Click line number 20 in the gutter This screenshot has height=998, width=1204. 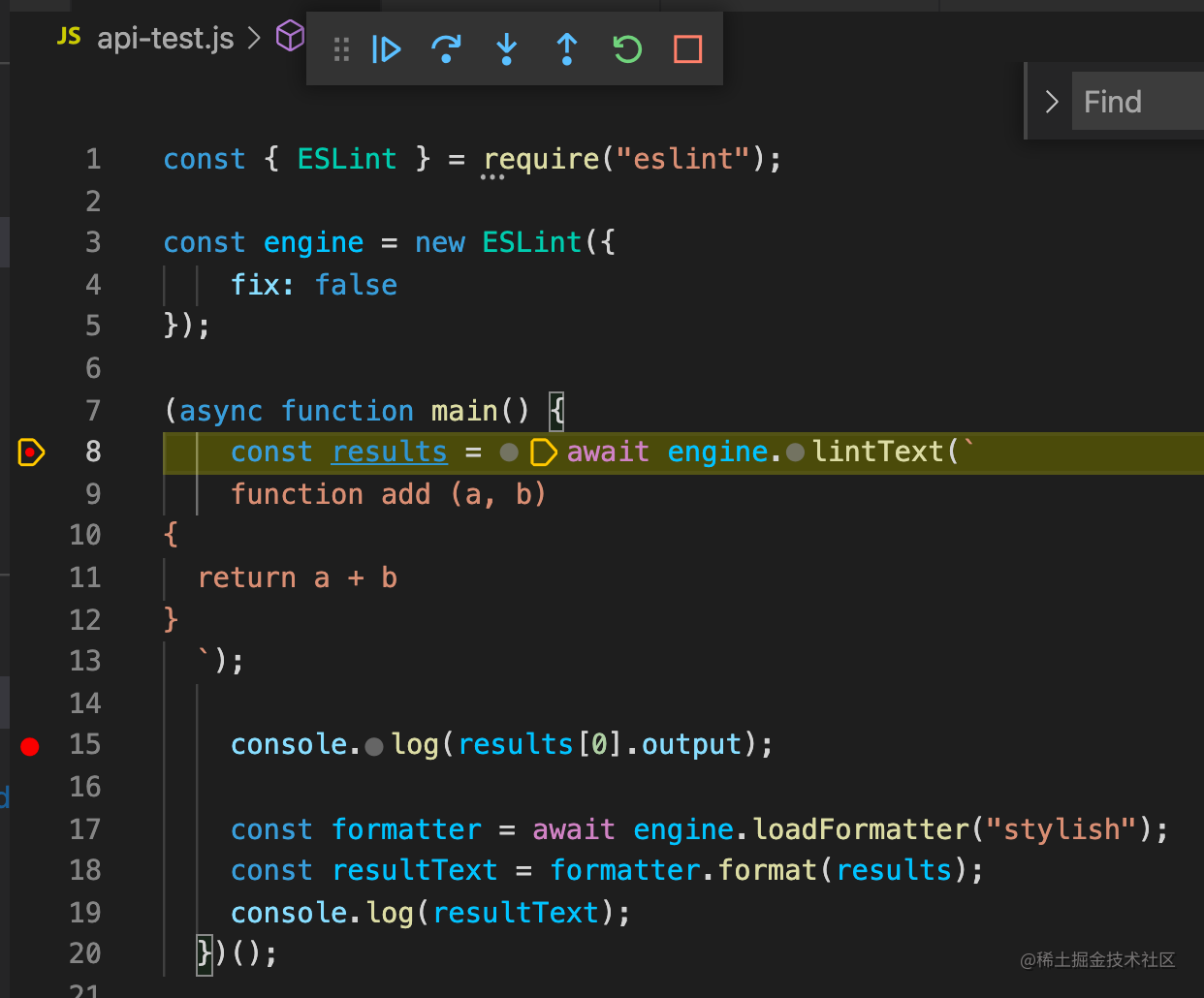pyautogui.click(x=85, y=954)
